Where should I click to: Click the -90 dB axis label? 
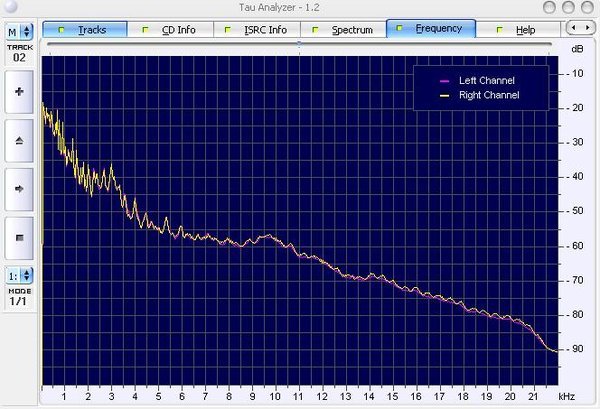[575, 349]
